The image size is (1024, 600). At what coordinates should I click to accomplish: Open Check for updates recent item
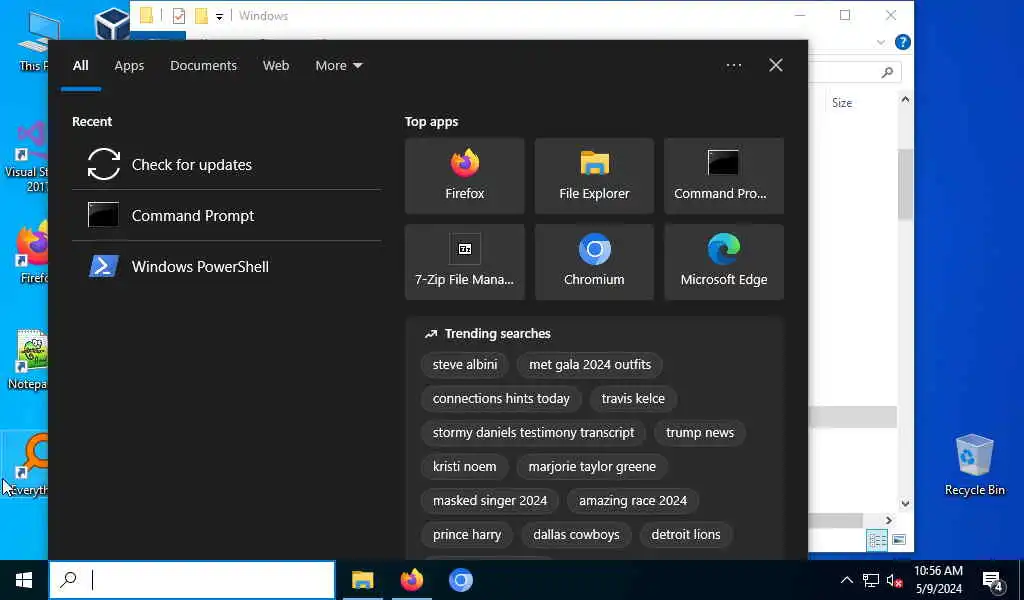coord(227,165)
